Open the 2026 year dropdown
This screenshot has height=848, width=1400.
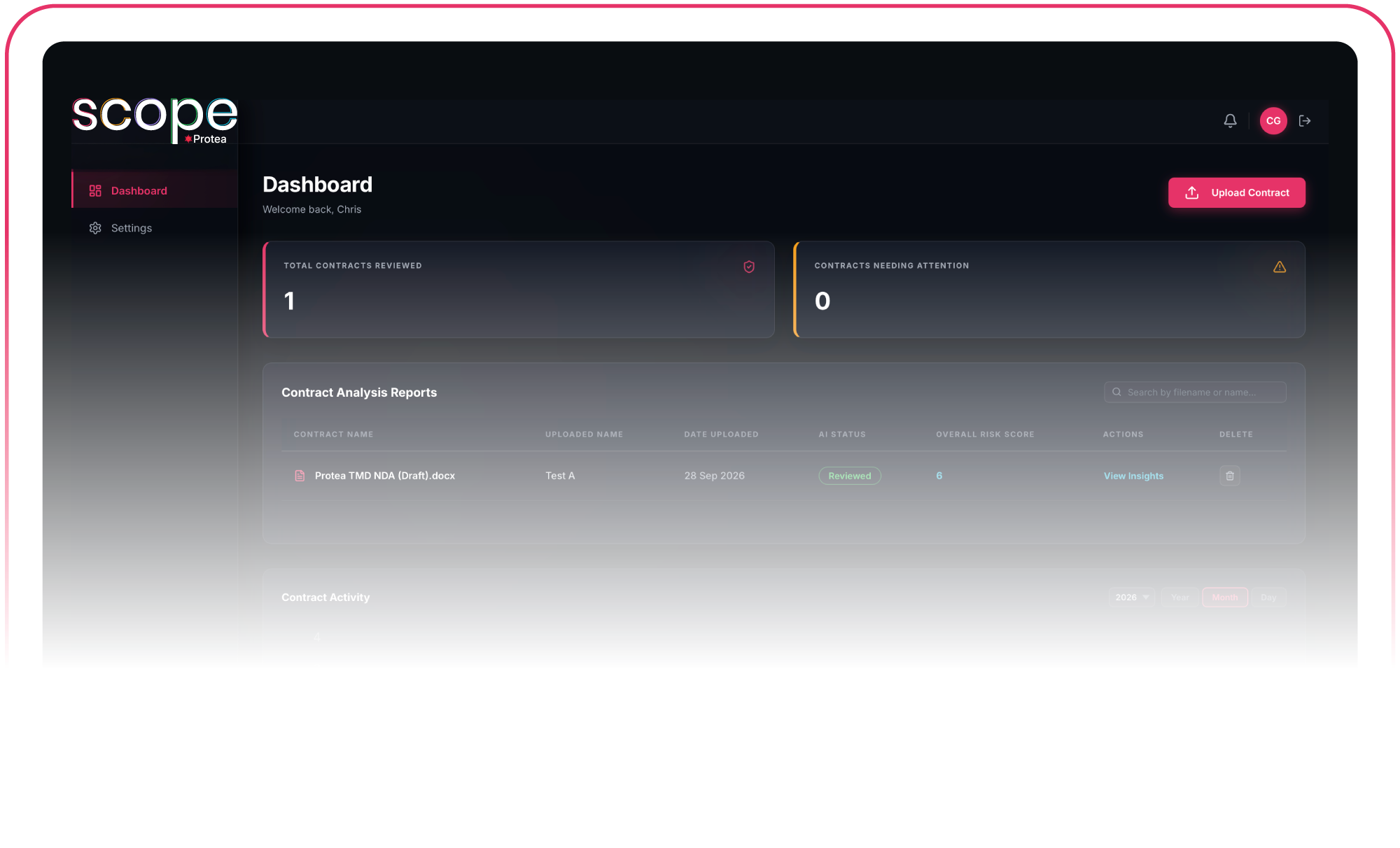coord(1132,598)
